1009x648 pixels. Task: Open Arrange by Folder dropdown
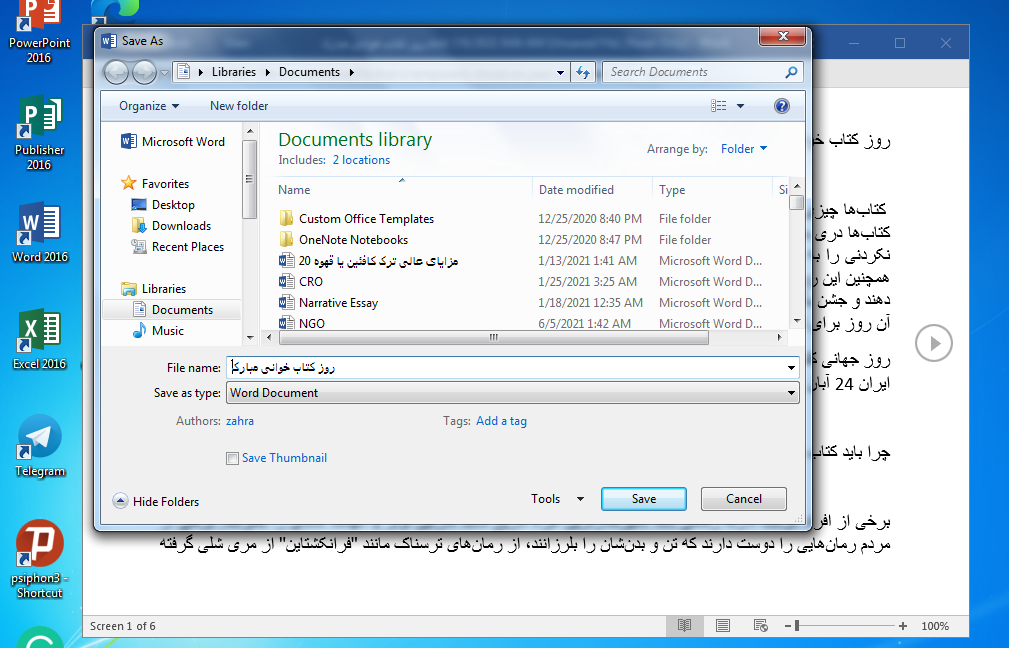click(744, 149)
